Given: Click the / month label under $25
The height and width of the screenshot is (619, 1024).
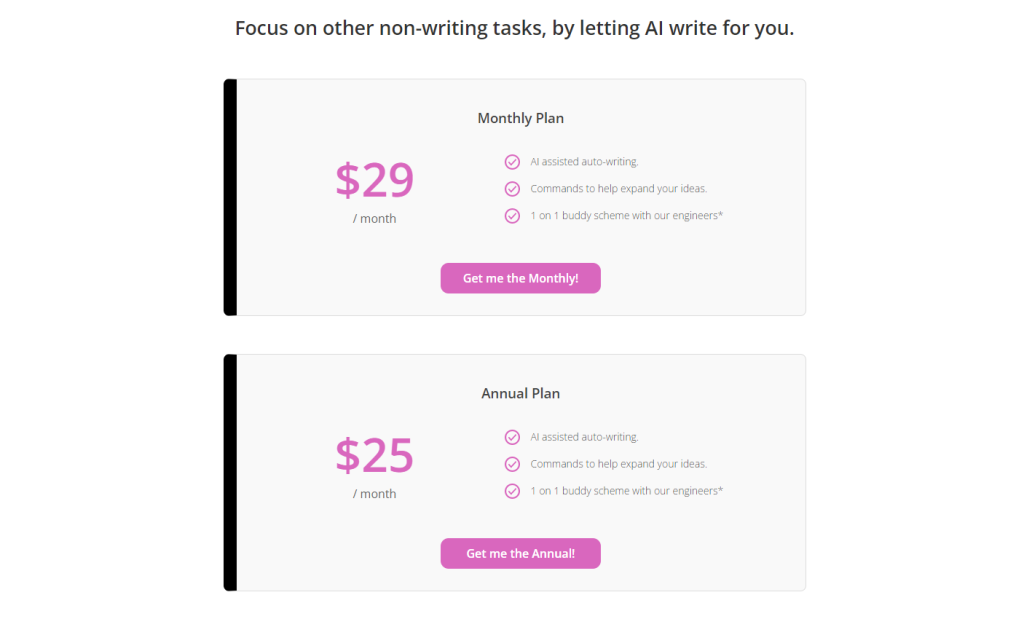Looking at the screenshot, I should point(374,494).
